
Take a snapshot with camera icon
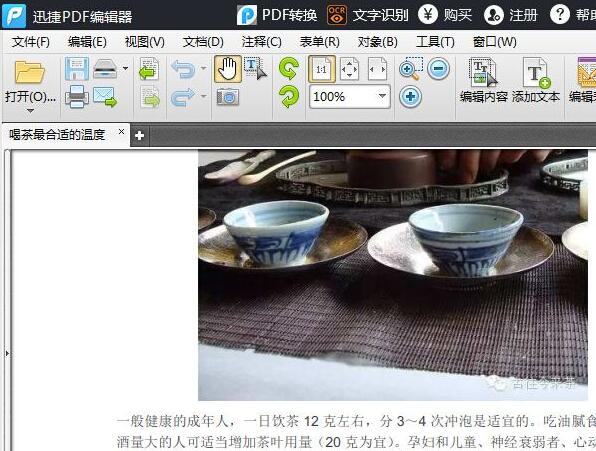pyautogui.click(x=228, y=97)
